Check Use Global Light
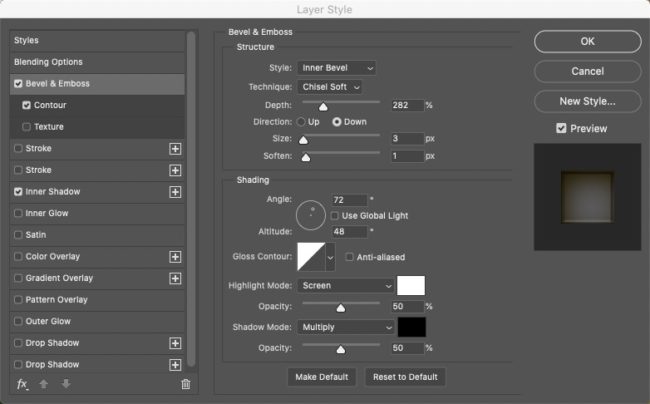The height and width of the screenshot is (404, 650). pos(335,216)
